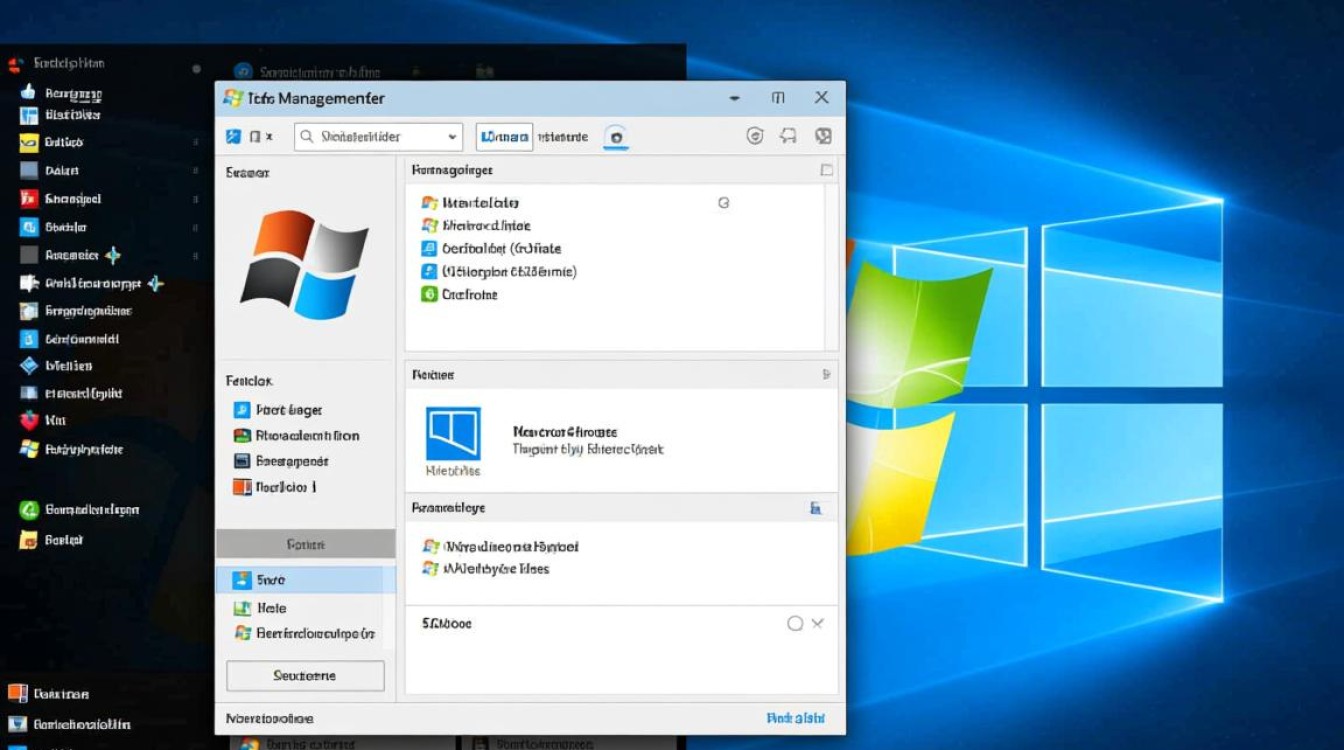Click the camera-like icon underlined in blue
This screenshot has height=750, width=1344.
point(616,137)
